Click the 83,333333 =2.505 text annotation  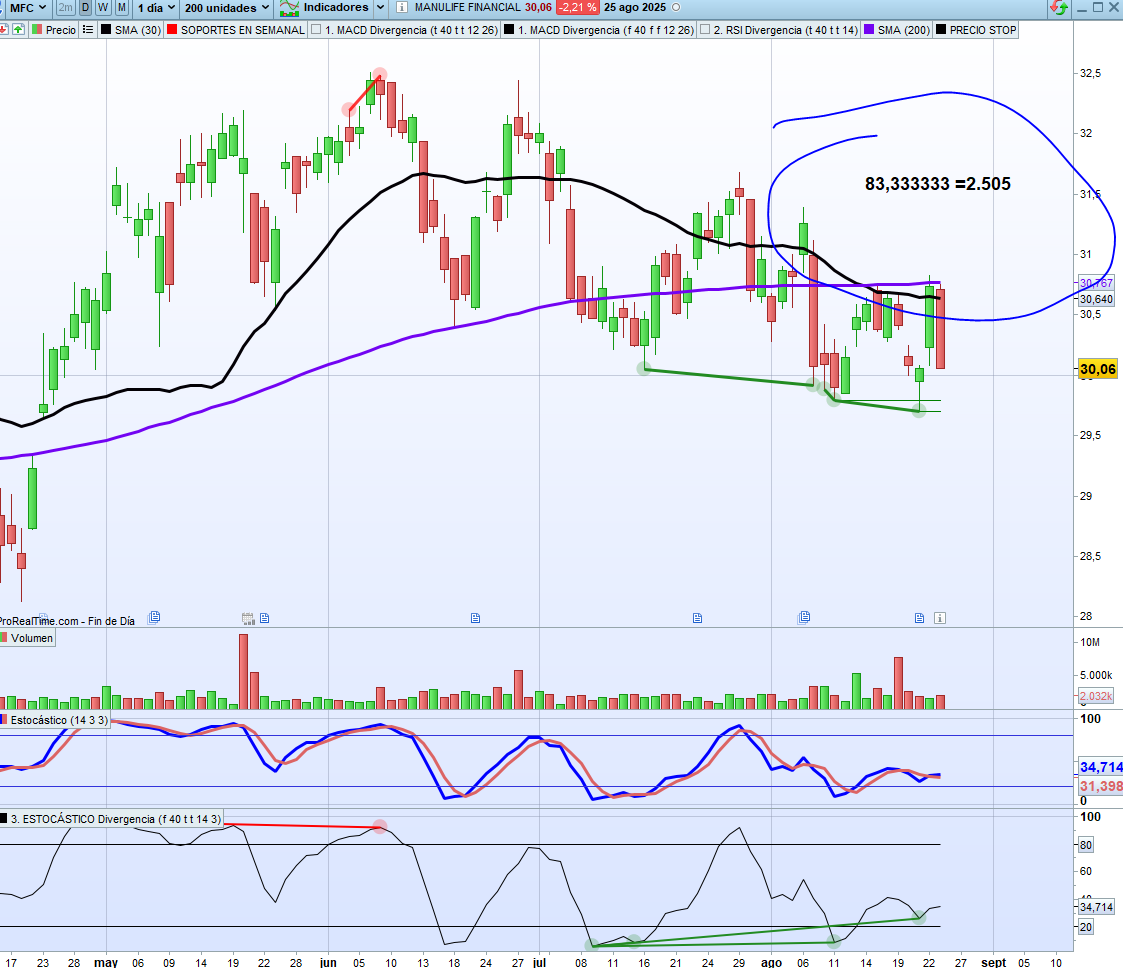(938, 184)
